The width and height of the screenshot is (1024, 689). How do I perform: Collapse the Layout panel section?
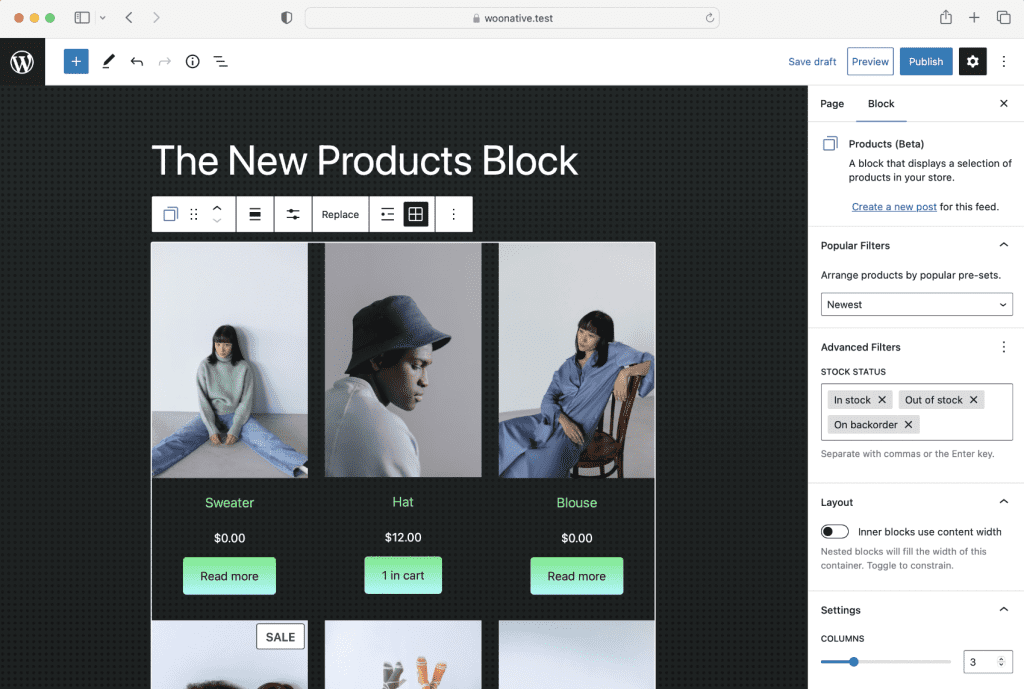click(x=1003, y=502)
